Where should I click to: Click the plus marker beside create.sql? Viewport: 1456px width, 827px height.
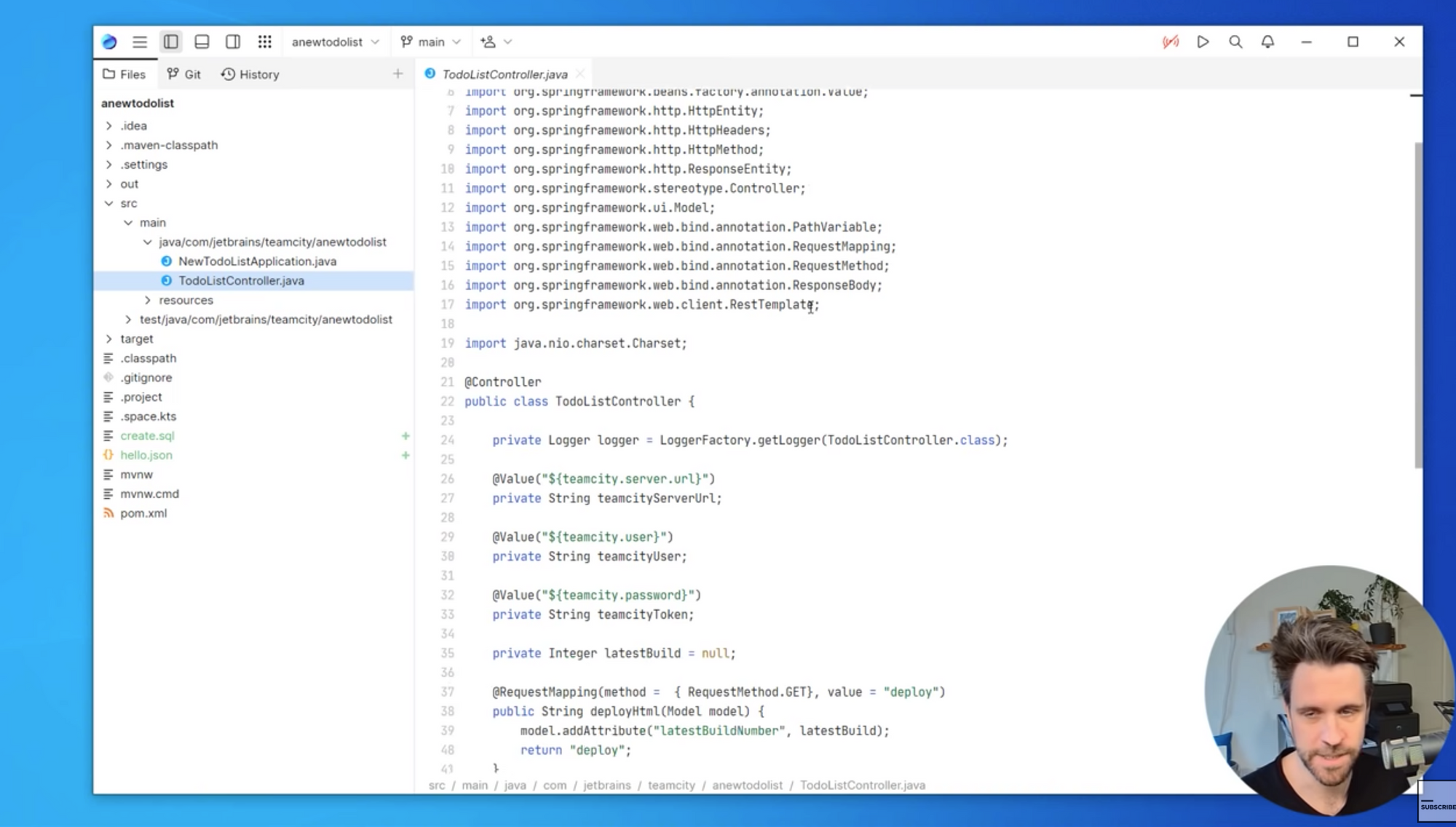pyautogui.click(x=405, y=435)
